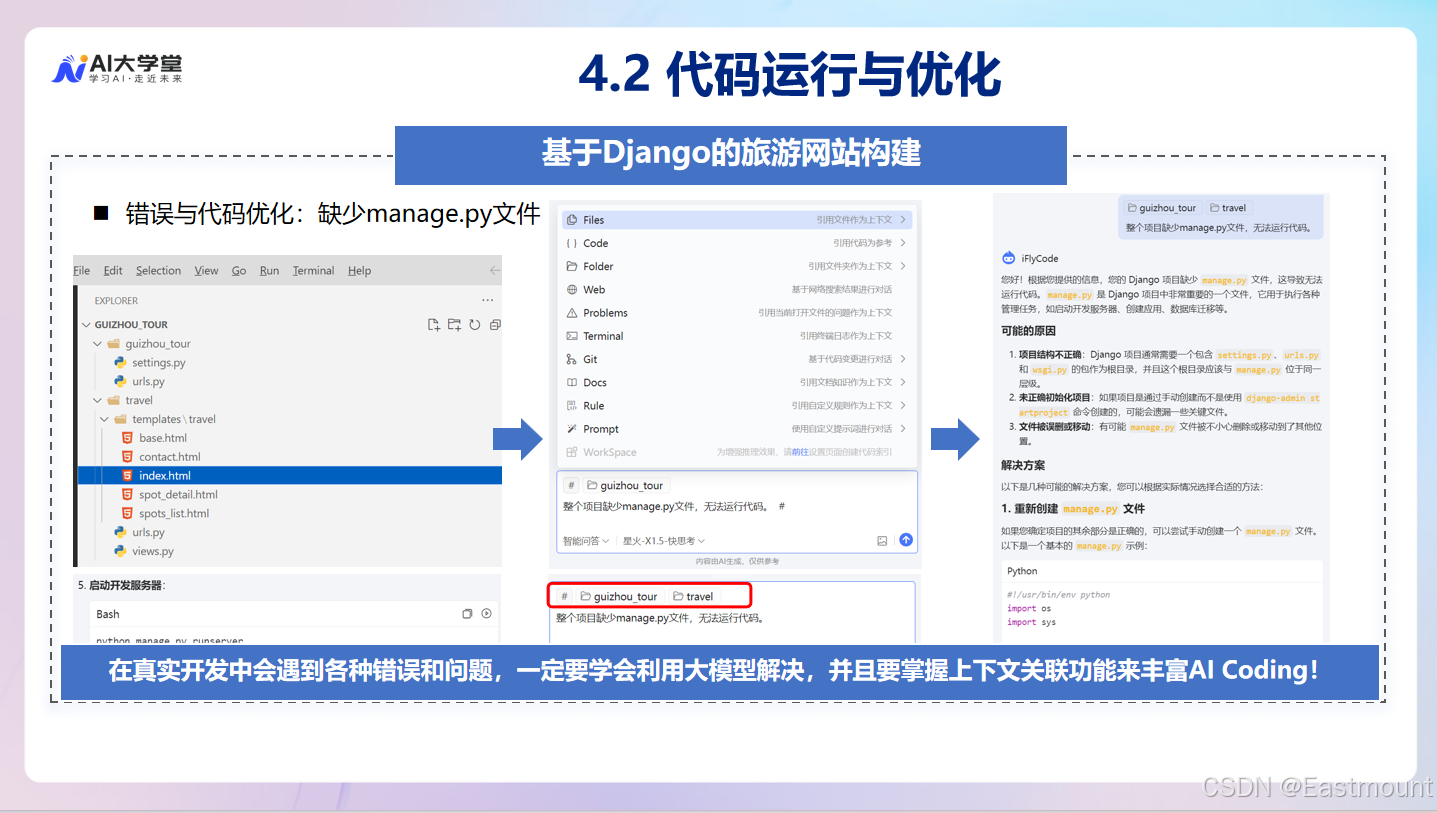The height and width of the screenshot is (813, 1437).
Task: Open the Selection menu
Action: [x=158, y=270]
